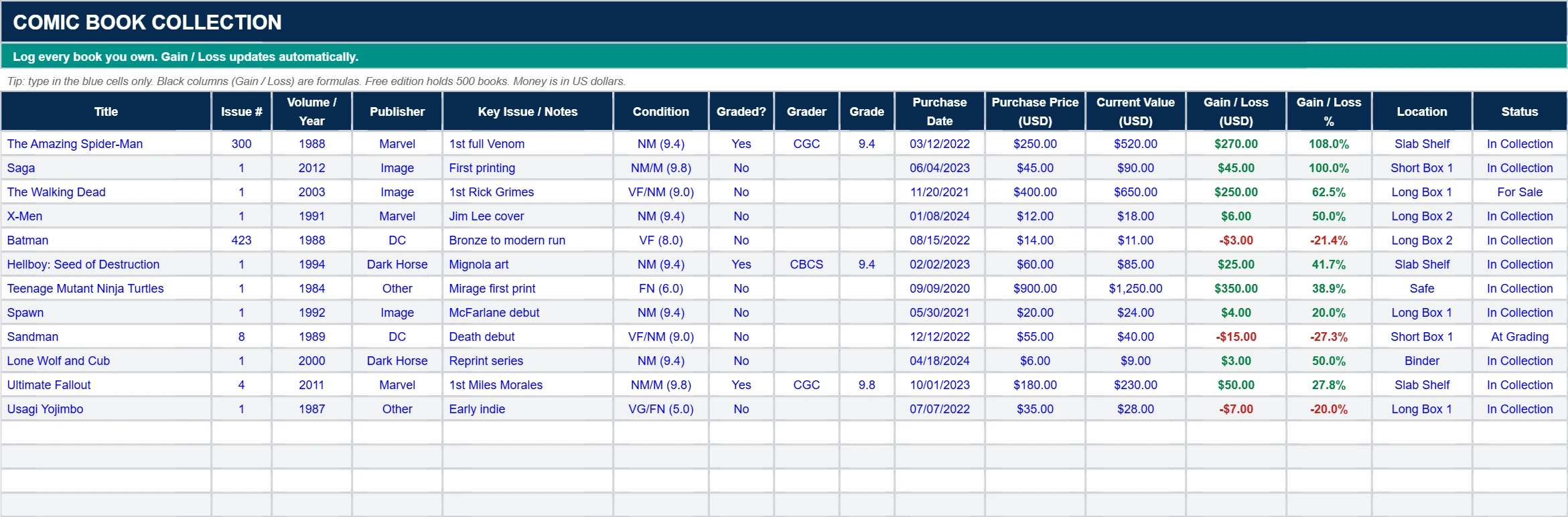
Task: Select the "Early indie" note cell
Action: click(528, 409)
